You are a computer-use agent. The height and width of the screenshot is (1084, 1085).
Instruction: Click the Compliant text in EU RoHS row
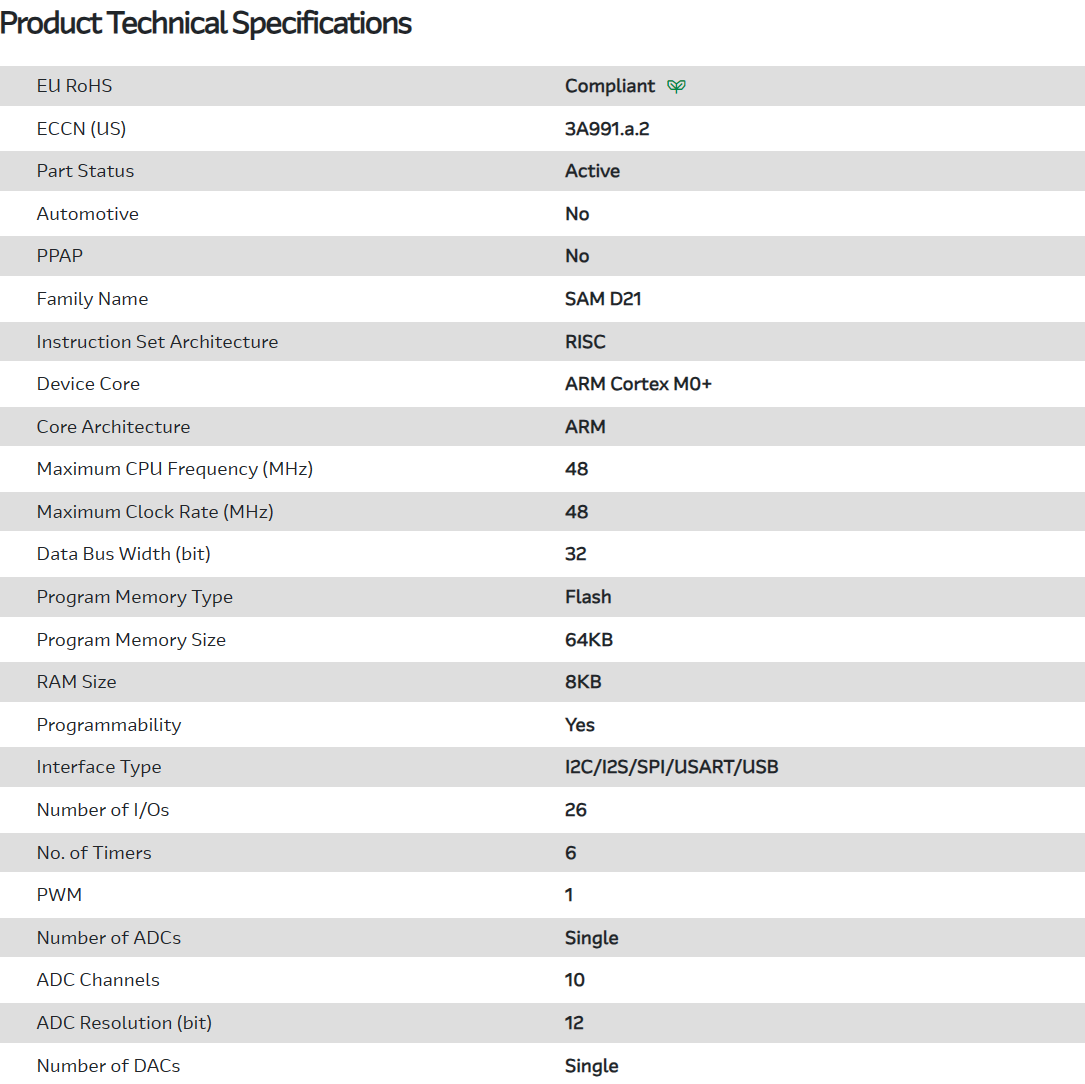click(610, 86)
